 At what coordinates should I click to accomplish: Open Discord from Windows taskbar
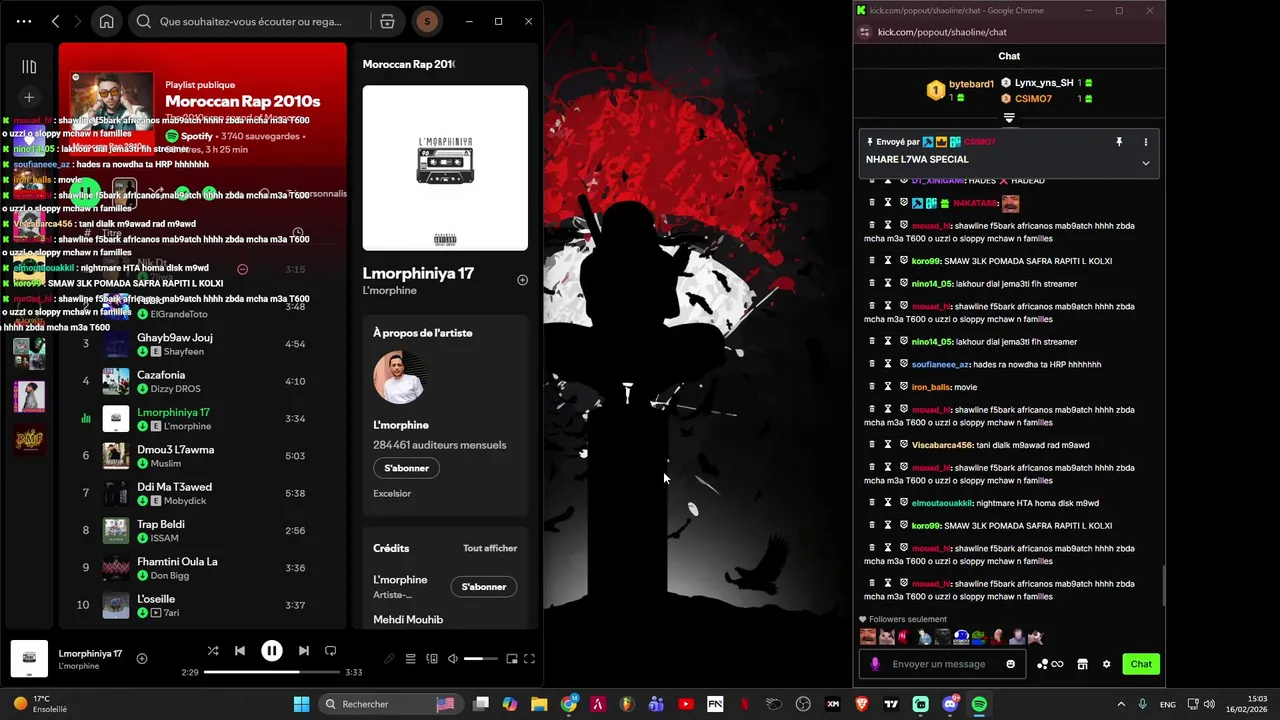pos(950,704)
